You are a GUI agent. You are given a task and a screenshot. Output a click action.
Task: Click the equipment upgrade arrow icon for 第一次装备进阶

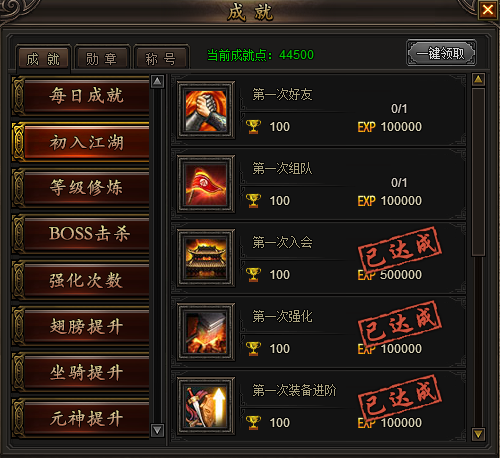click(206, 406)
